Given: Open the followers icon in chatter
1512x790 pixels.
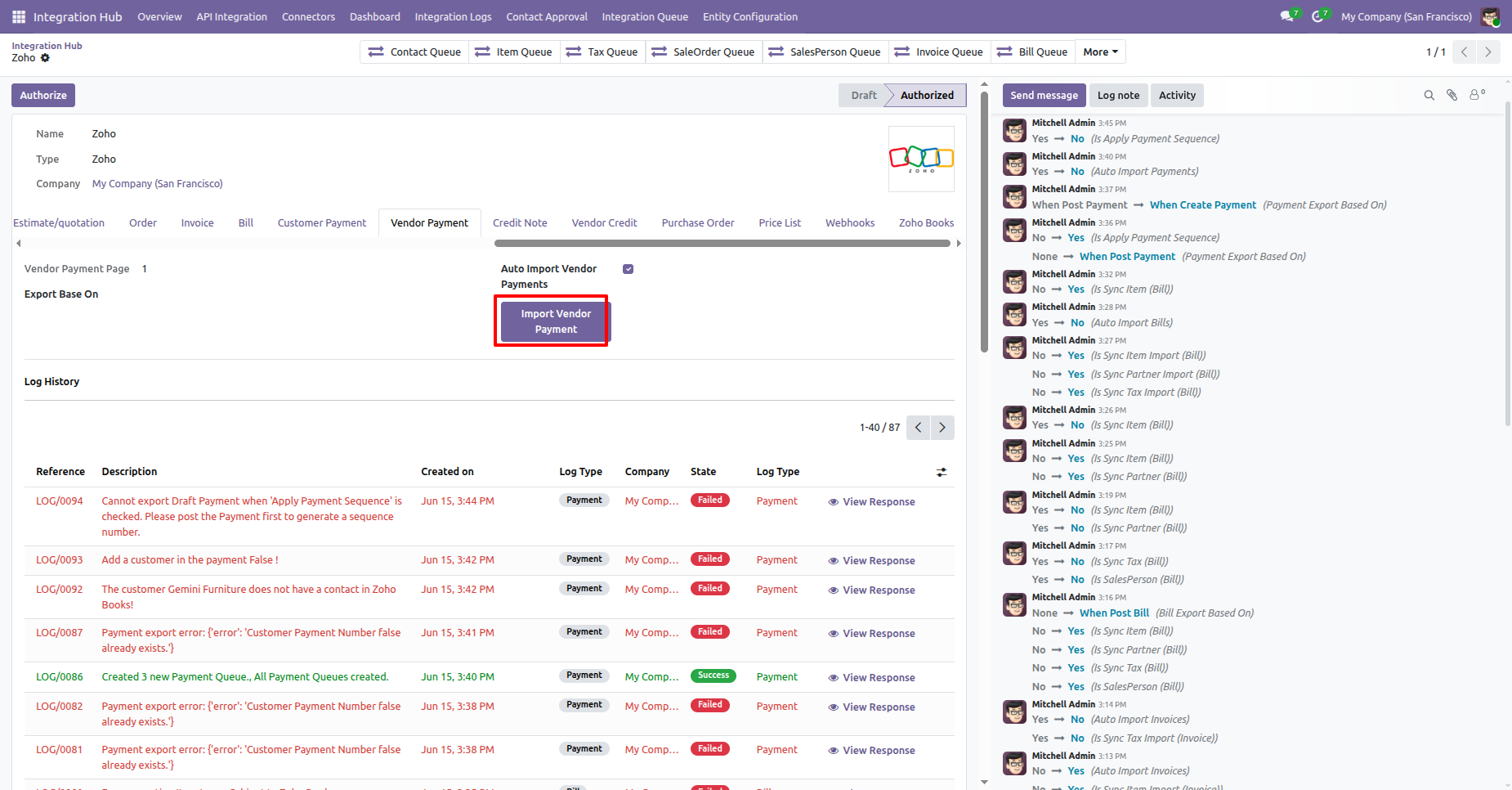Looking at the screenshot, I should pos(1477,95).
